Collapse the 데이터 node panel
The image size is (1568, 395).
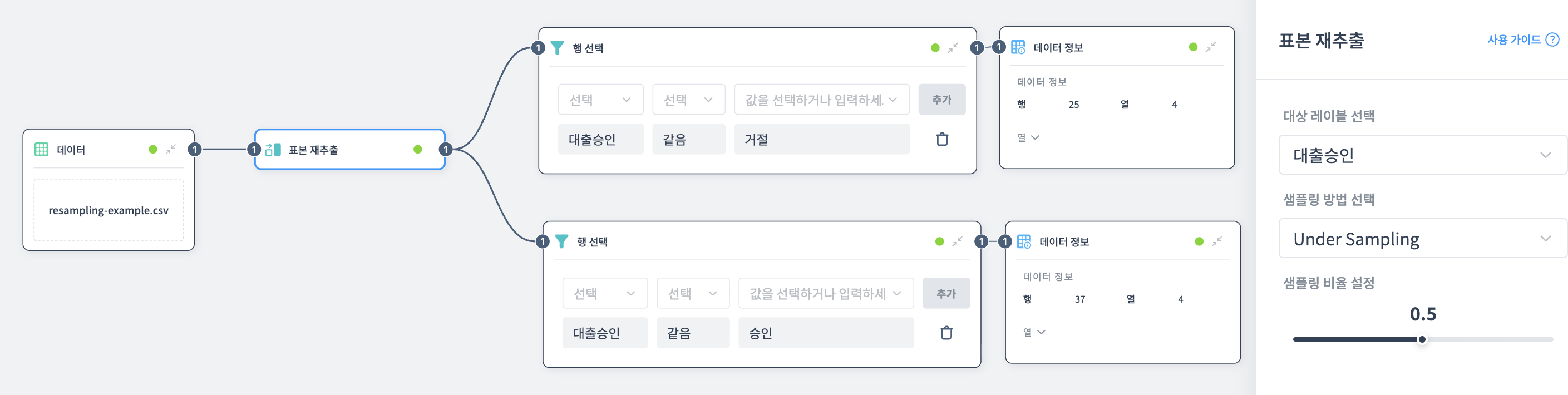point(171,149)
